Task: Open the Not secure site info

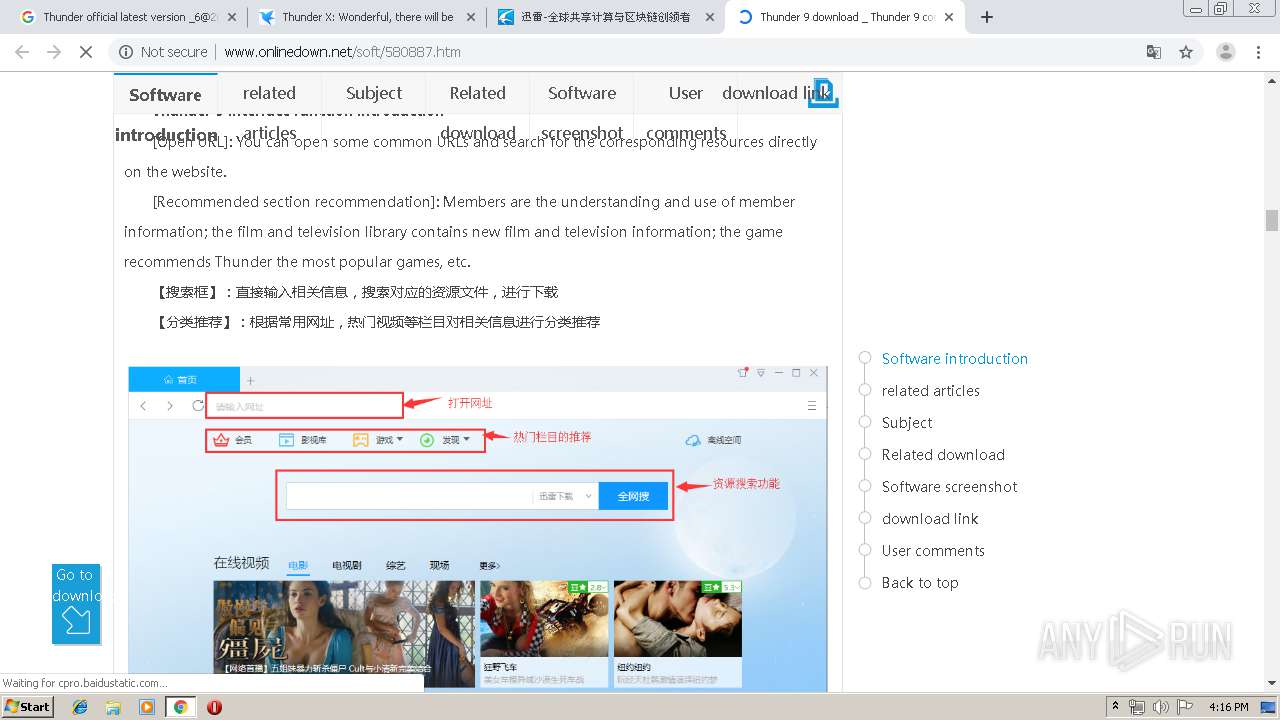Action: point(163,52)
